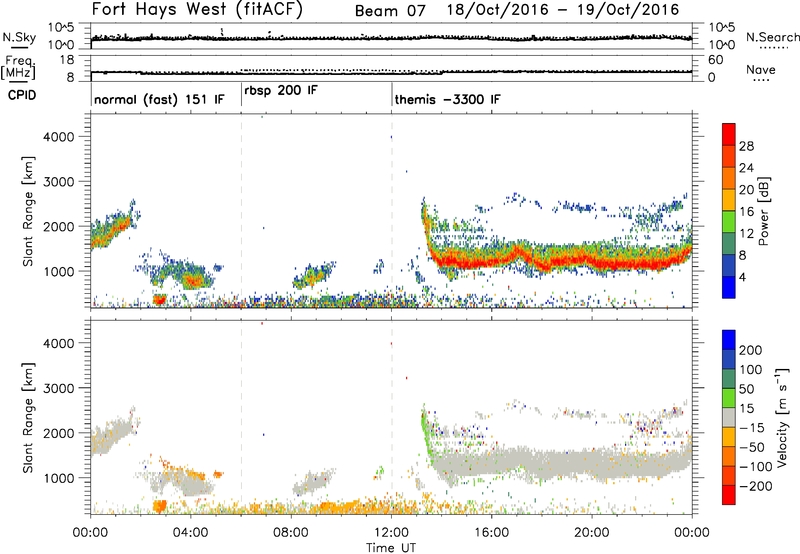Click the '200' tick on the velocity colorbar
The height and width of the screenshot is (554, 800).
750,350
